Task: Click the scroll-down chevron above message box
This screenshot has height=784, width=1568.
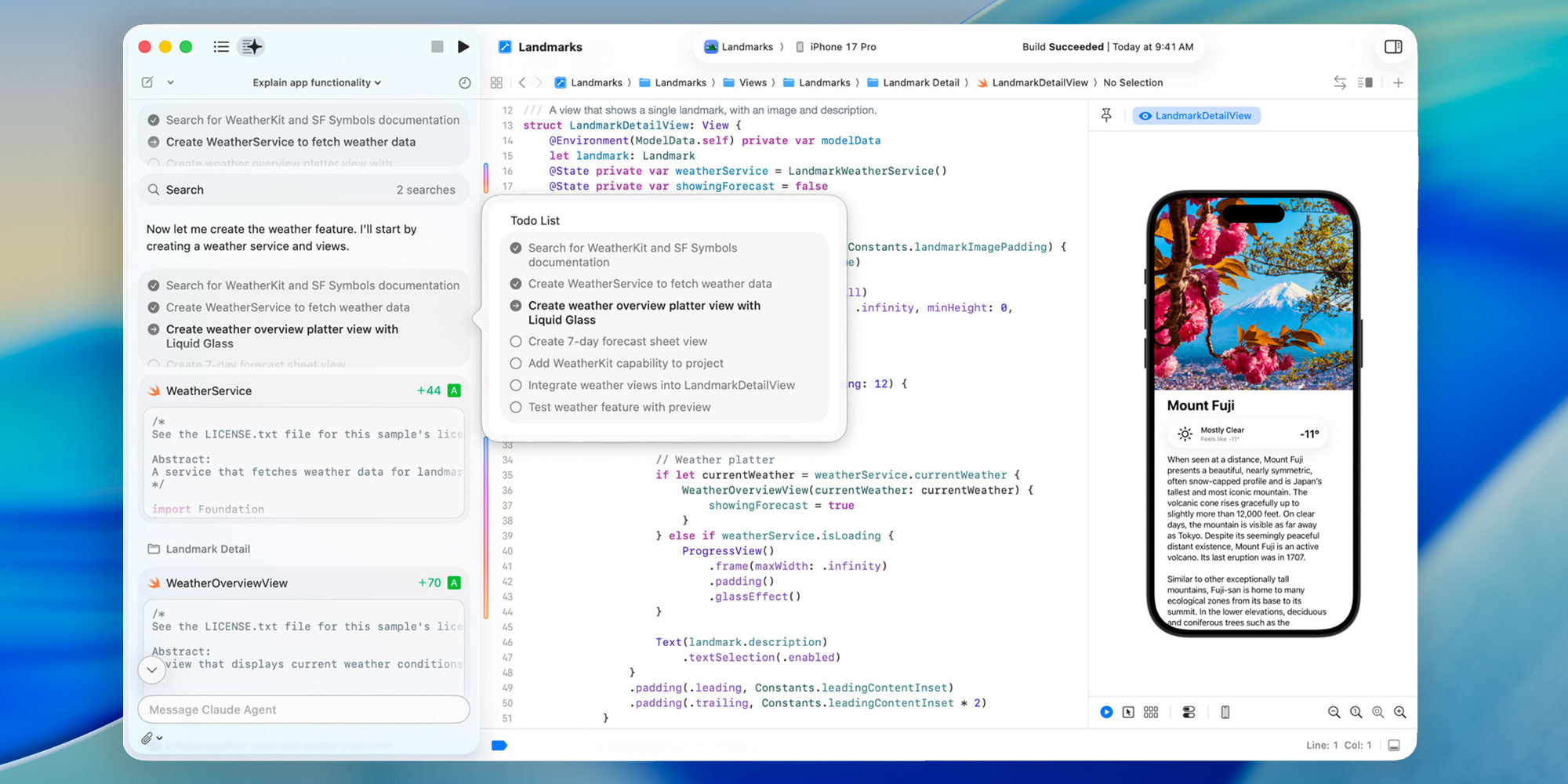Action: 152,670
